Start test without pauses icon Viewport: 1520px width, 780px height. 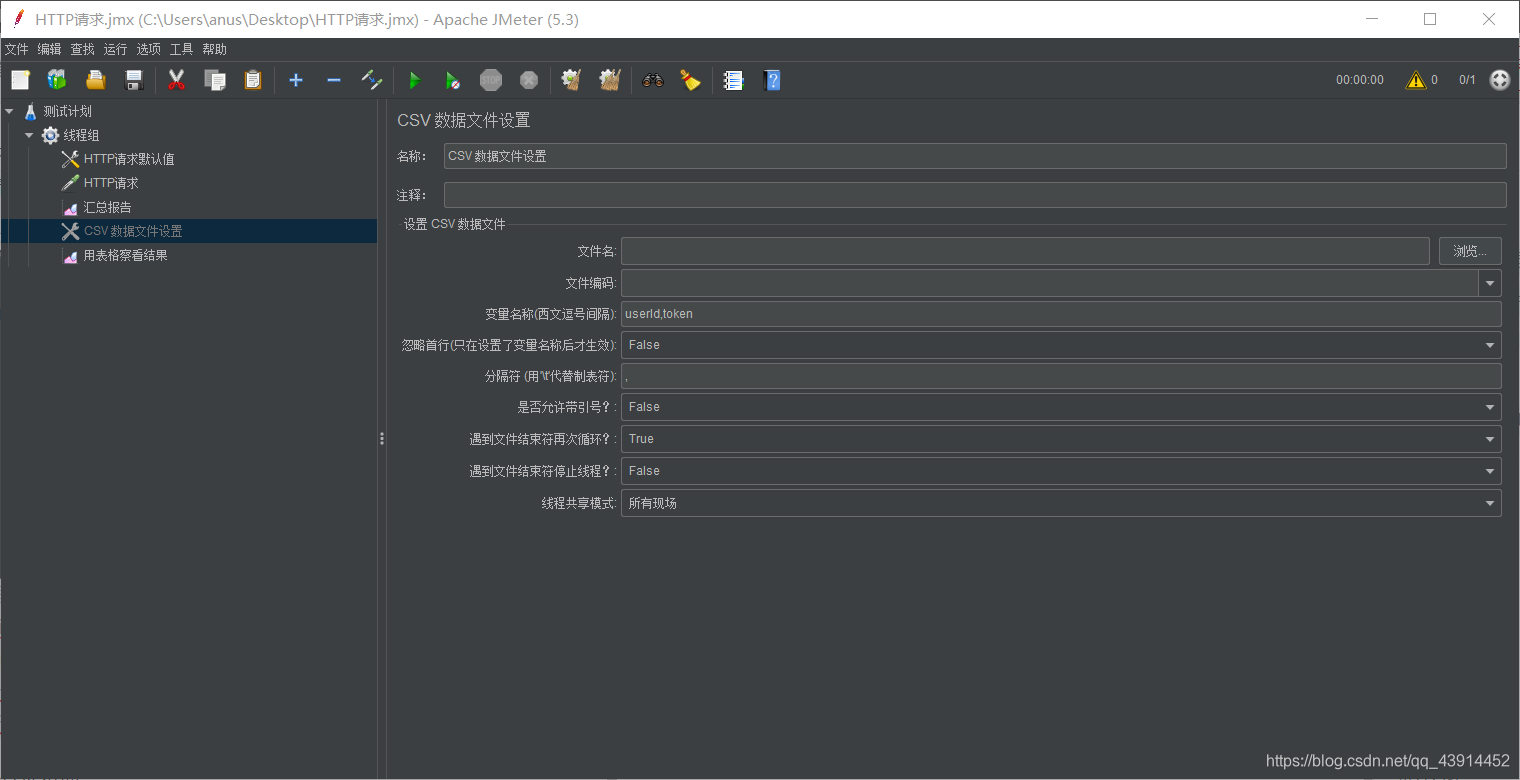tap(453, 80)
